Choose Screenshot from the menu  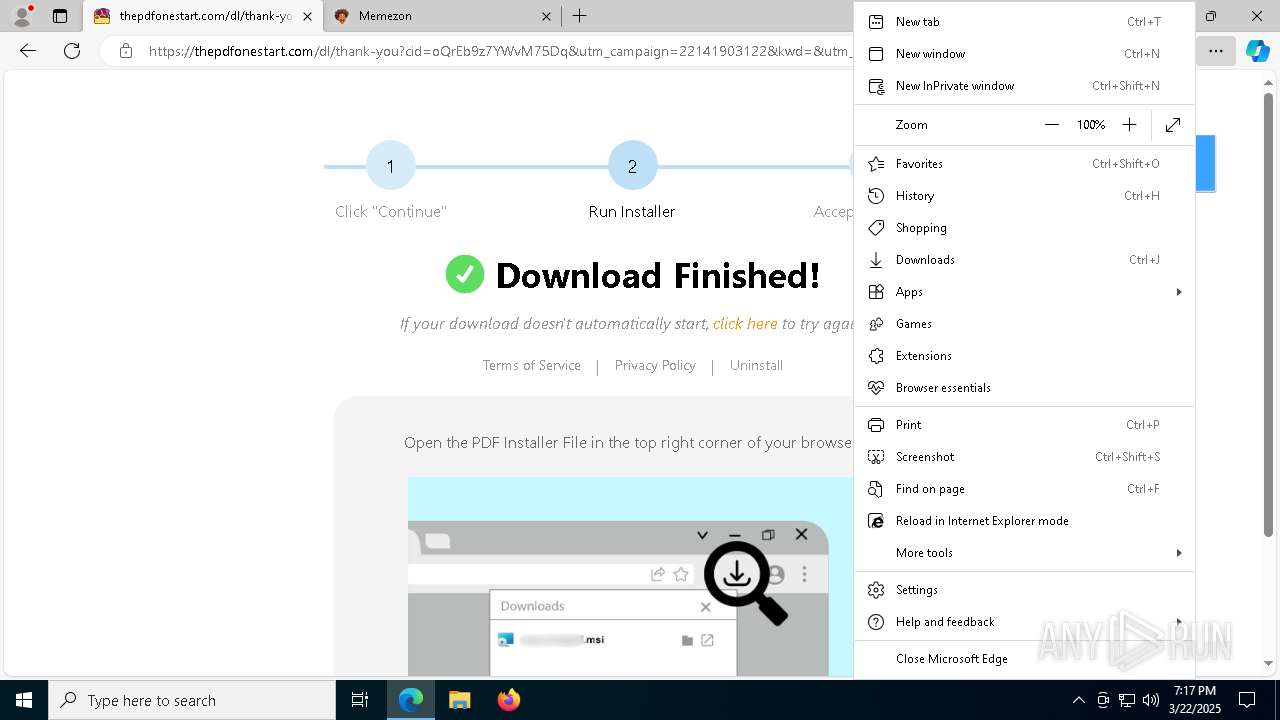coord(1024,456)
